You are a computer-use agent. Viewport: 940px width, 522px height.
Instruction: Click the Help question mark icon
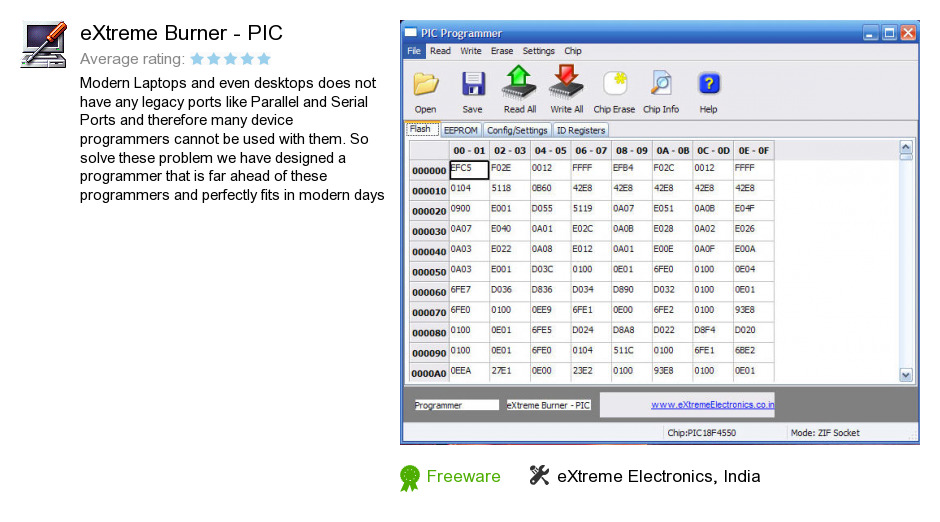[709, 84]
